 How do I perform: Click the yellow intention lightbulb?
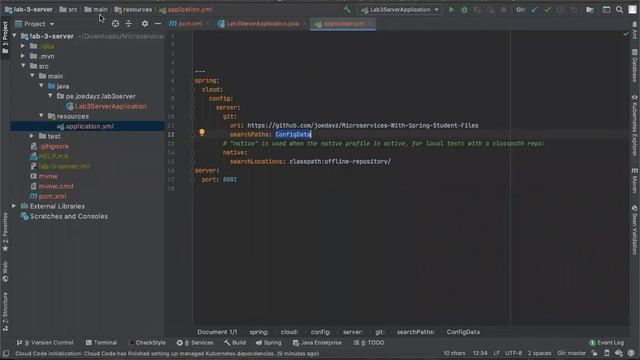coord(202,132)
